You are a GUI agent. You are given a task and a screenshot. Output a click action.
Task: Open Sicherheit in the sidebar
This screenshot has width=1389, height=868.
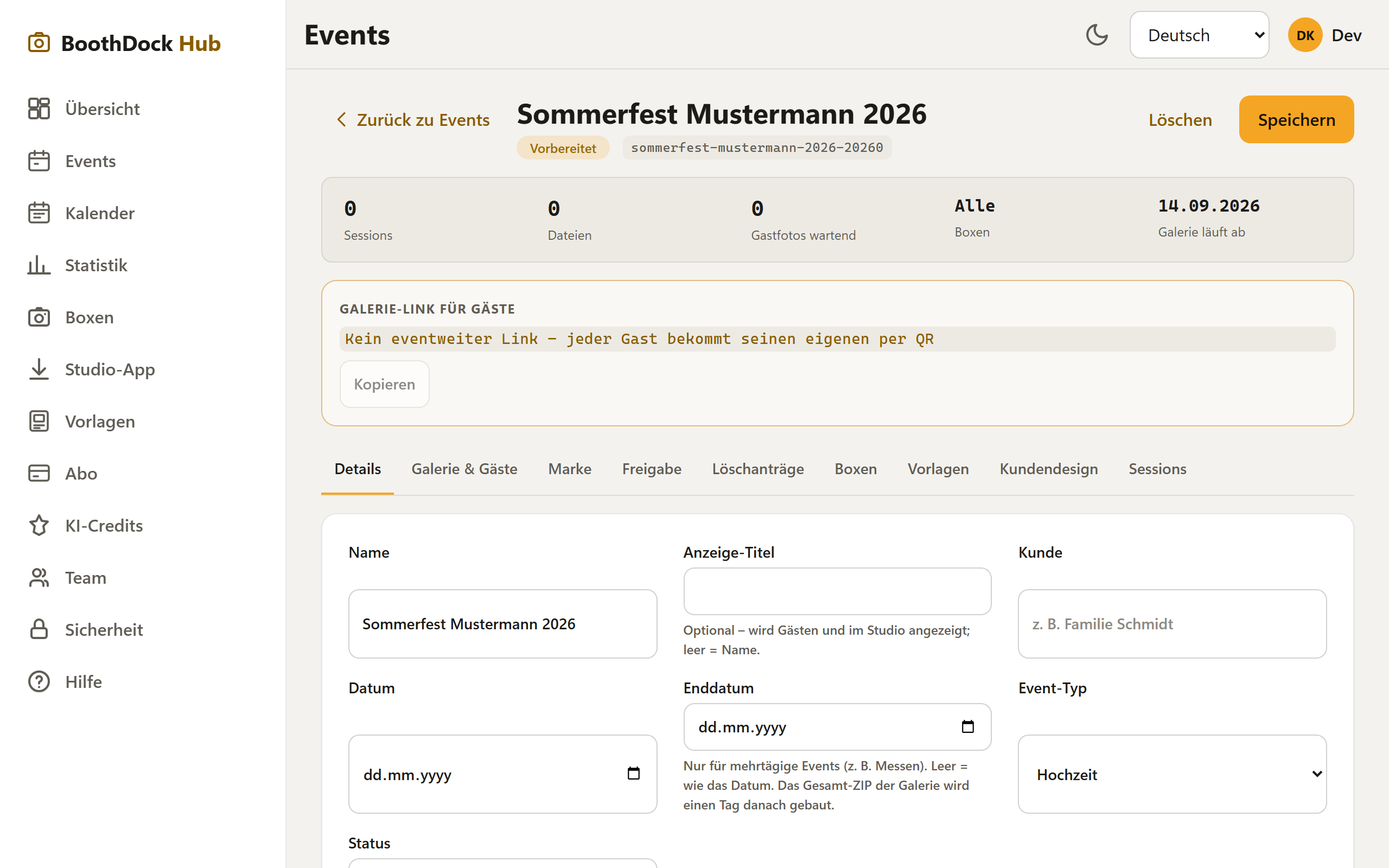[x=104, y=630]
